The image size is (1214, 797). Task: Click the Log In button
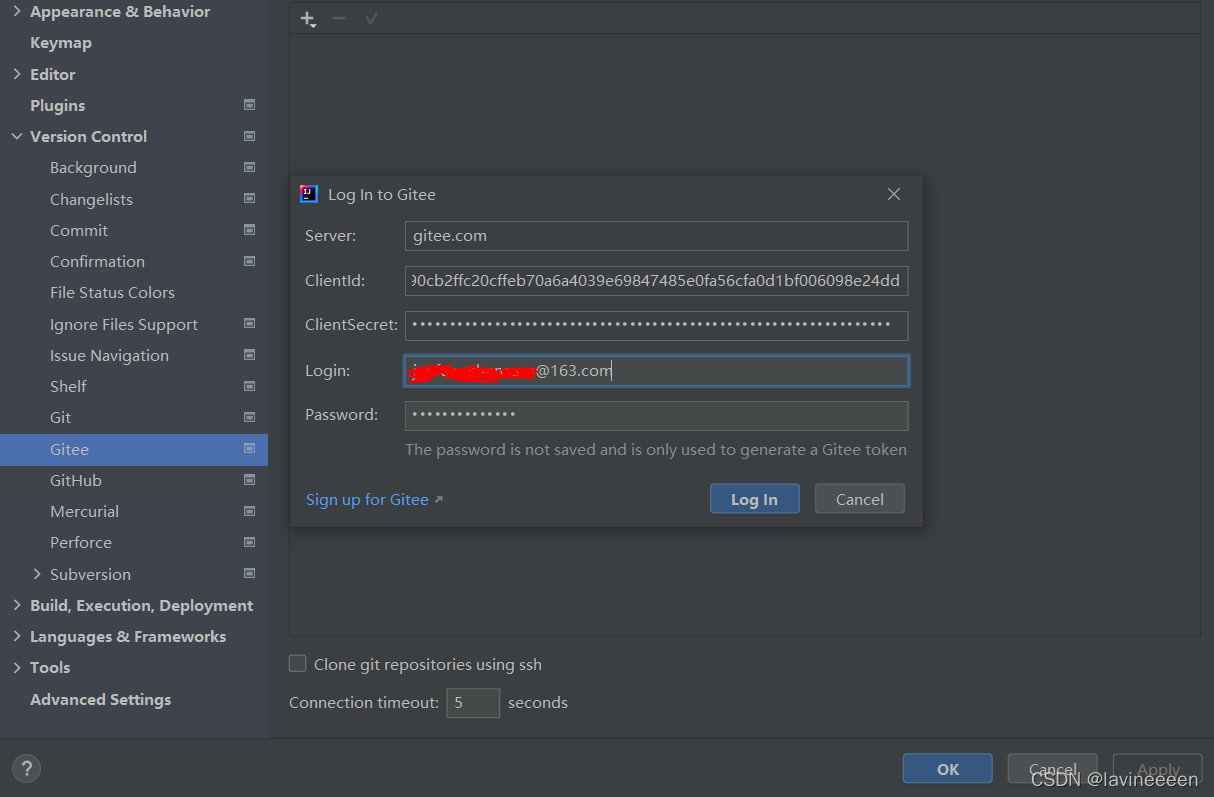[754, 499]
